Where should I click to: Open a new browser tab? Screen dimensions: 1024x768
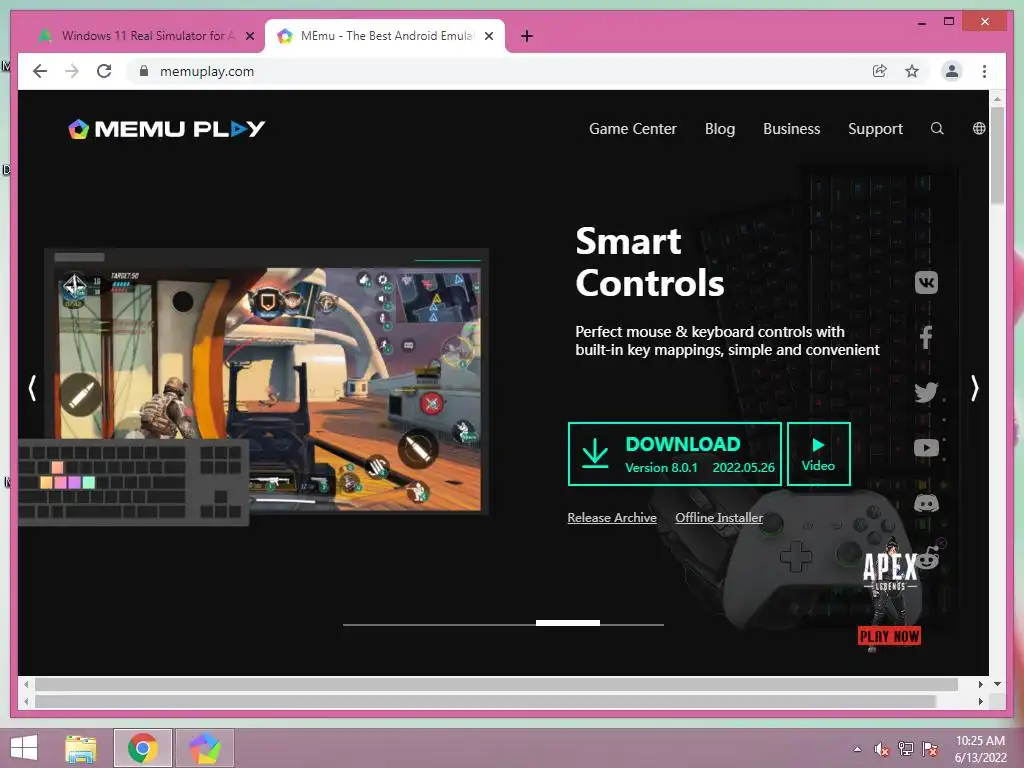coord(527,36)
